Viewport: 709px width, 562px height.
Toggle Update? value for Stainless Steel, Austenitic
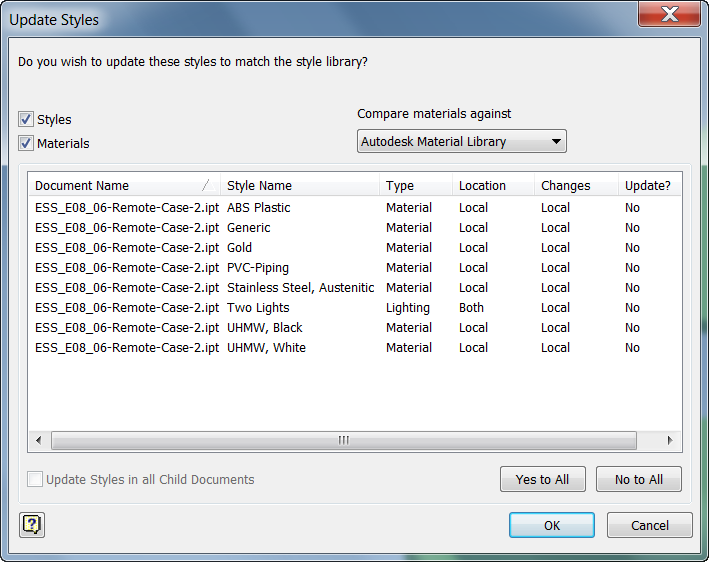633,288
